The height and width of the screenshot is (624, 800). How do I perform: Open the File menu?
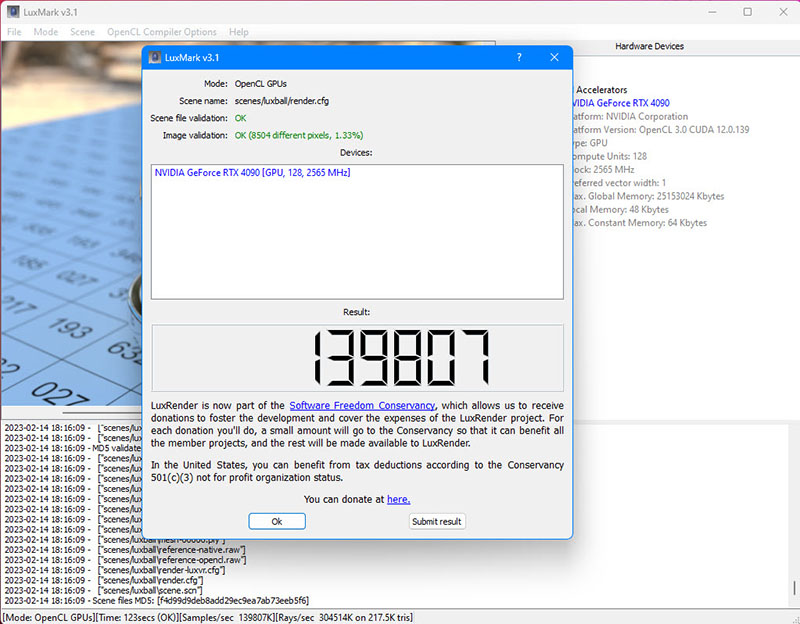[x=14, y=32]
